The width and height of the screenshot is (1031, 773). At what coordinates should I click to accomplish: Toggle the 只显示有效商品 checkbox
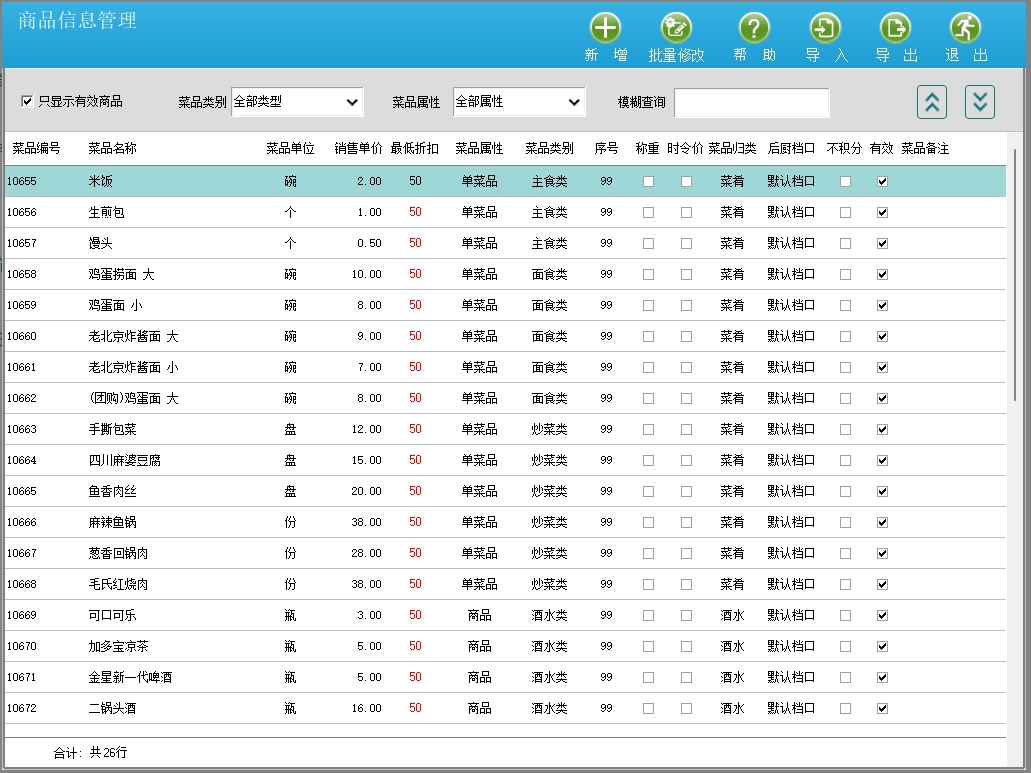28,101
